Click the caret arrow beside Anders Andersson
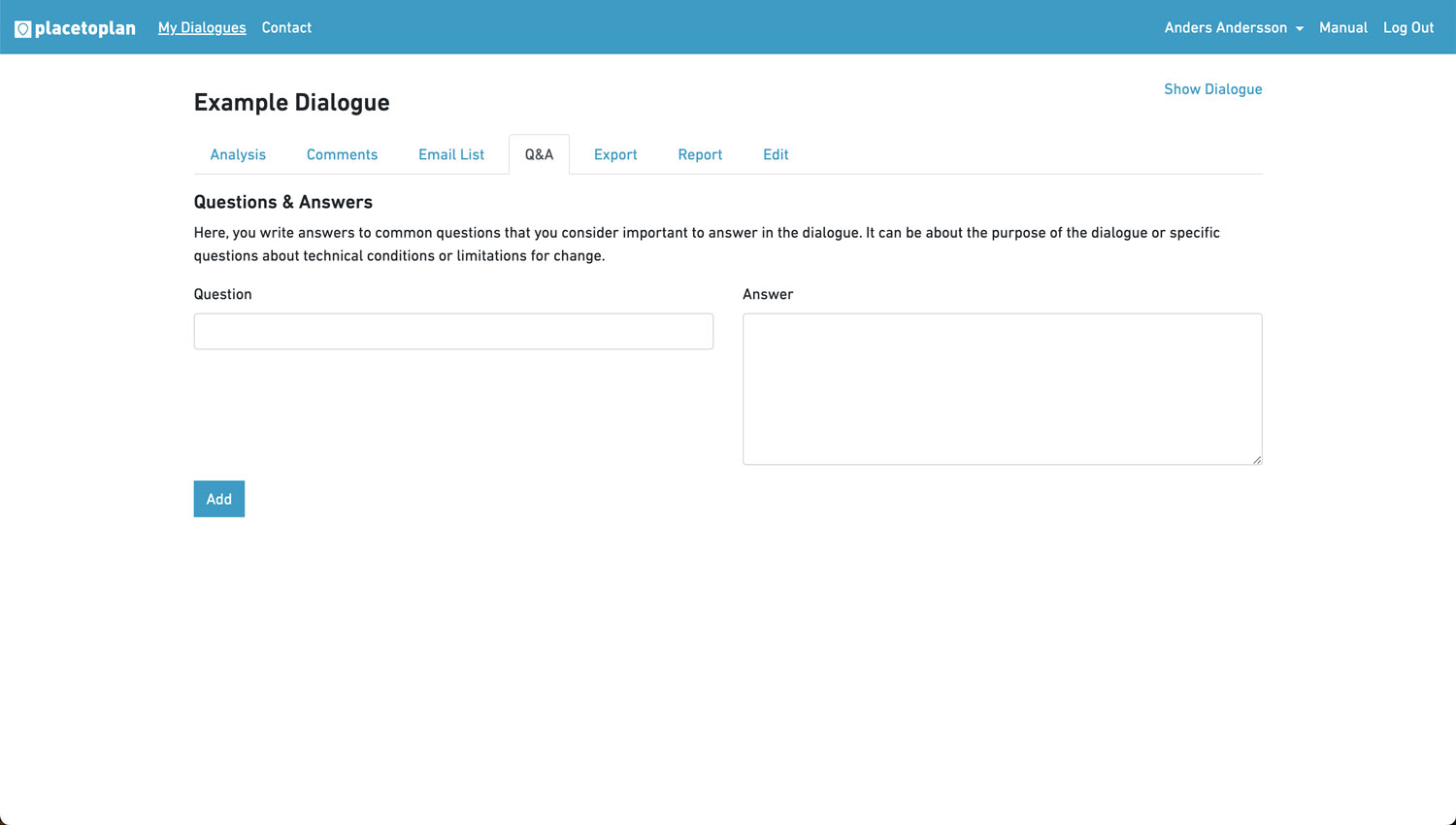 (1300, 29)
